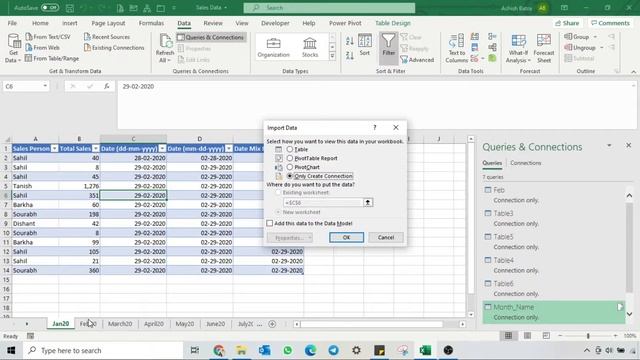Open the Get Data menu

(13, 48)
